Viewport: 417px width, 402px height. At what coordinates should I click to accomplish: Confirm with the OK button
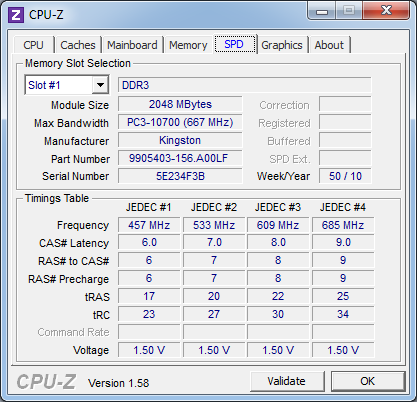coord(368,381)
